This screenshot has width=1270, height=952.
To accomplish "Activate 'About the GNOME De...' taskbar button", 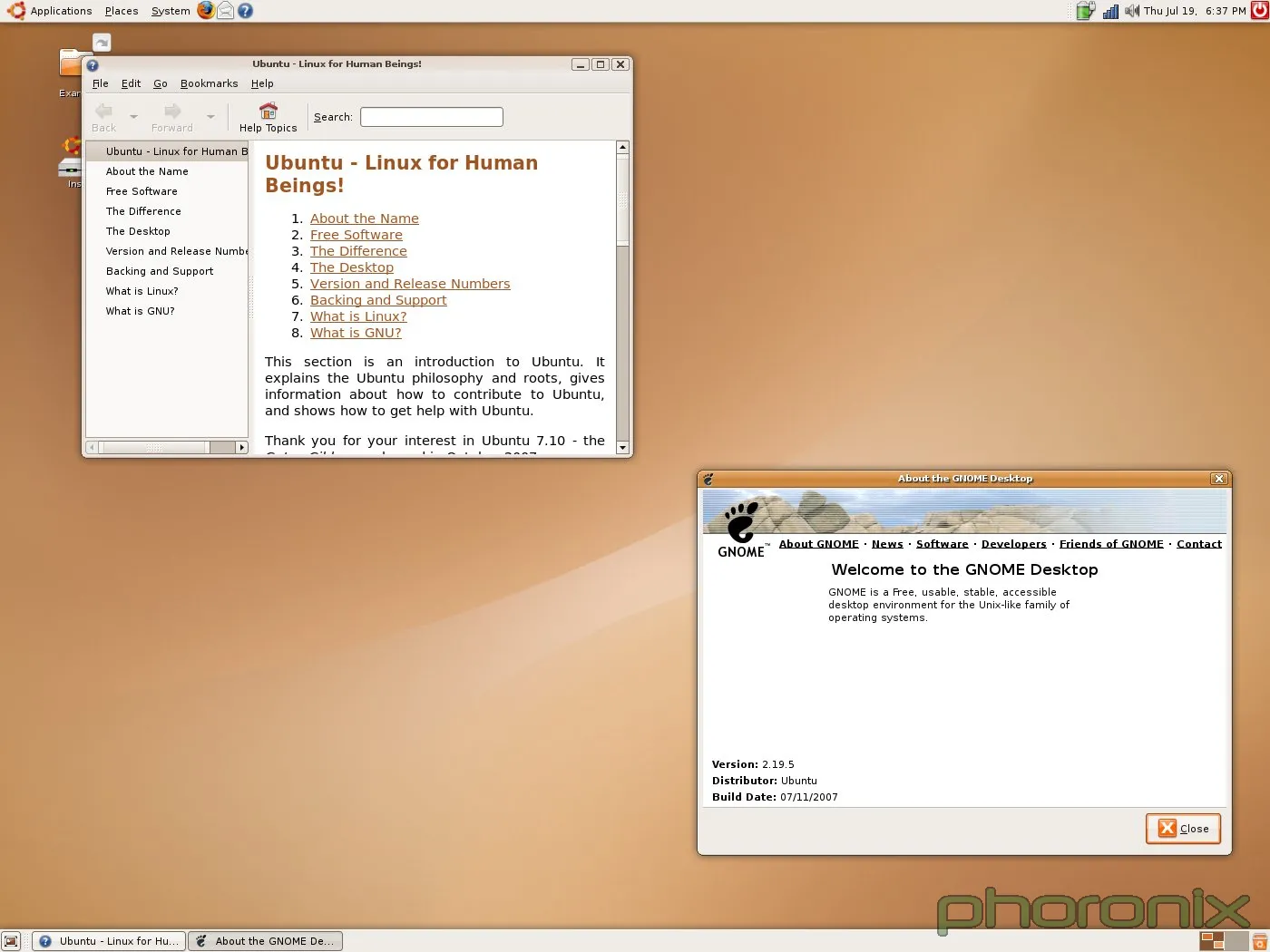I will coord(266,941).
